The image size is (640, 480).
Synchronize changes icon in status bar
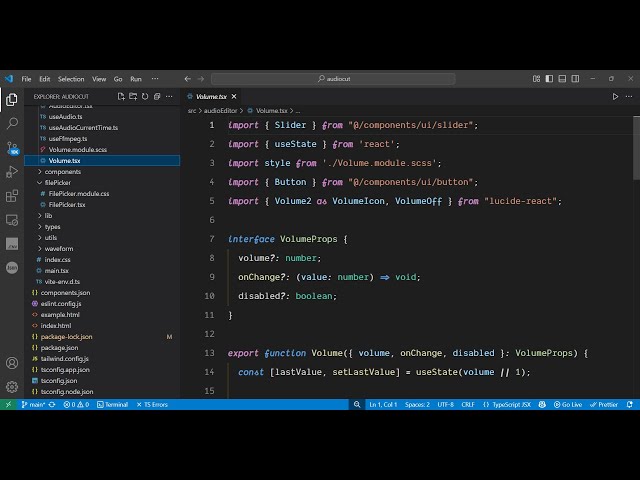[x=52, y=404]
